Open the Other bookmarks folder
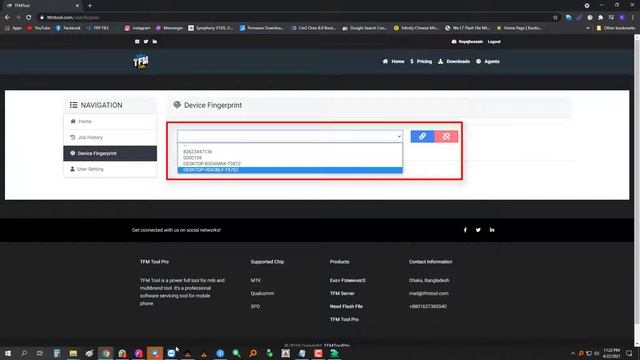Viewport: 640px width, 360px height. pos(616,28)
